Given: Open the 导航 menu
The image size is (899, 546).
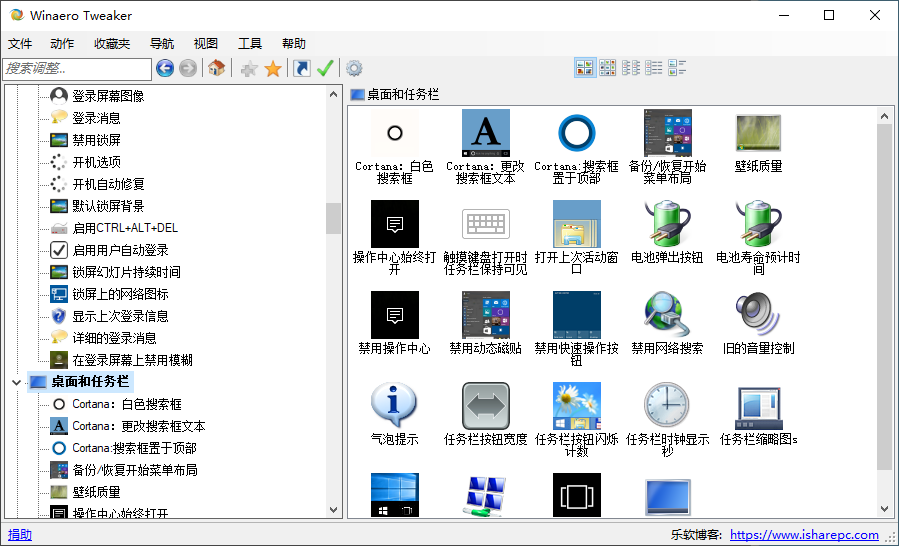Looking at the screenshot, I should (x=162, y=44).
